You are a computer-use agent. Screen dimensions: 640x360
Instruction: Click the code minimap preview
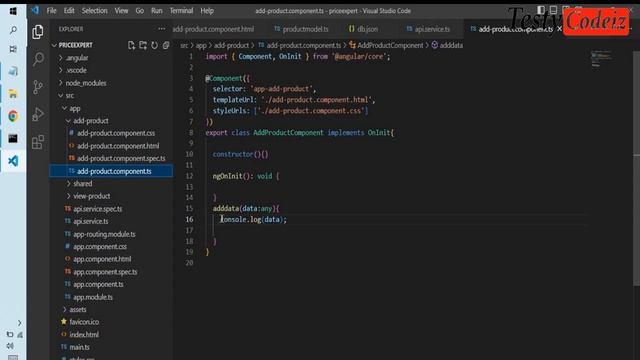[601, 59]
